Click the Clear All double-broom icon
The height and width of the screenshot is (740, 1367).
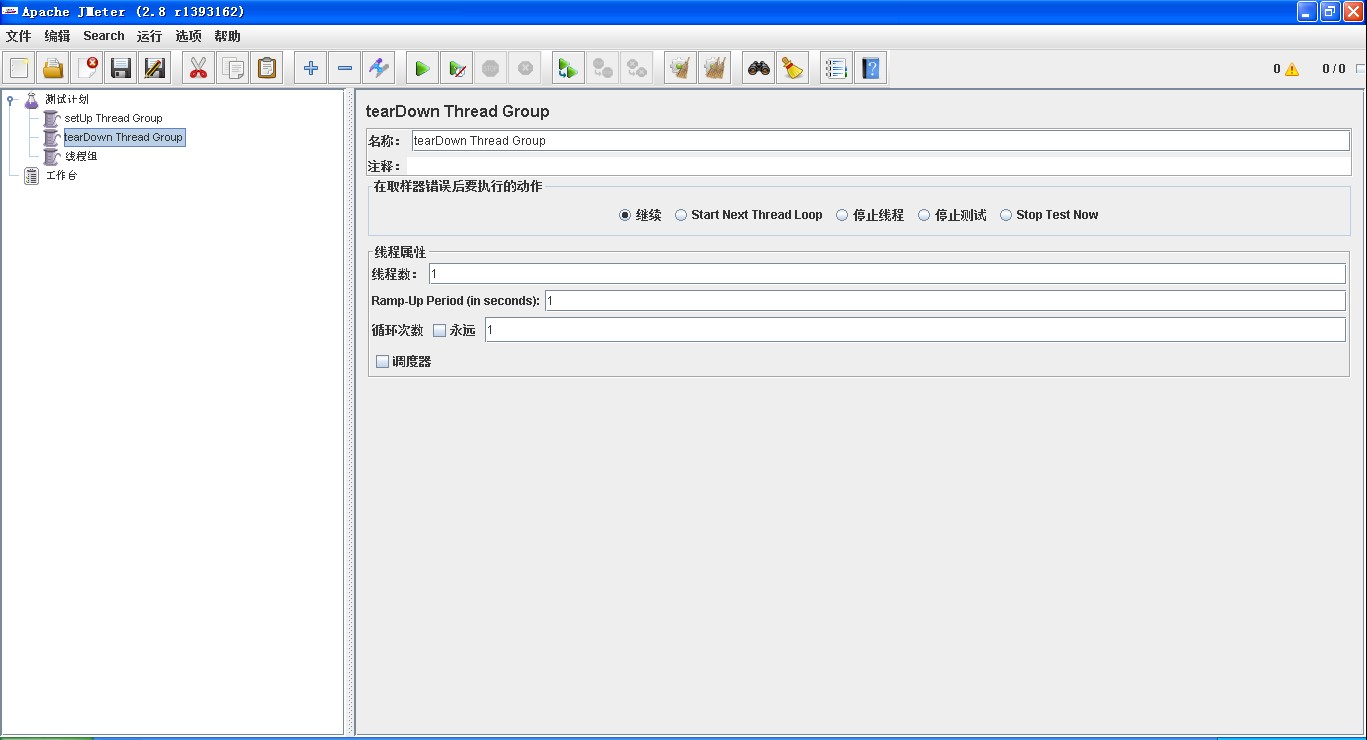(x=714, y=68)
